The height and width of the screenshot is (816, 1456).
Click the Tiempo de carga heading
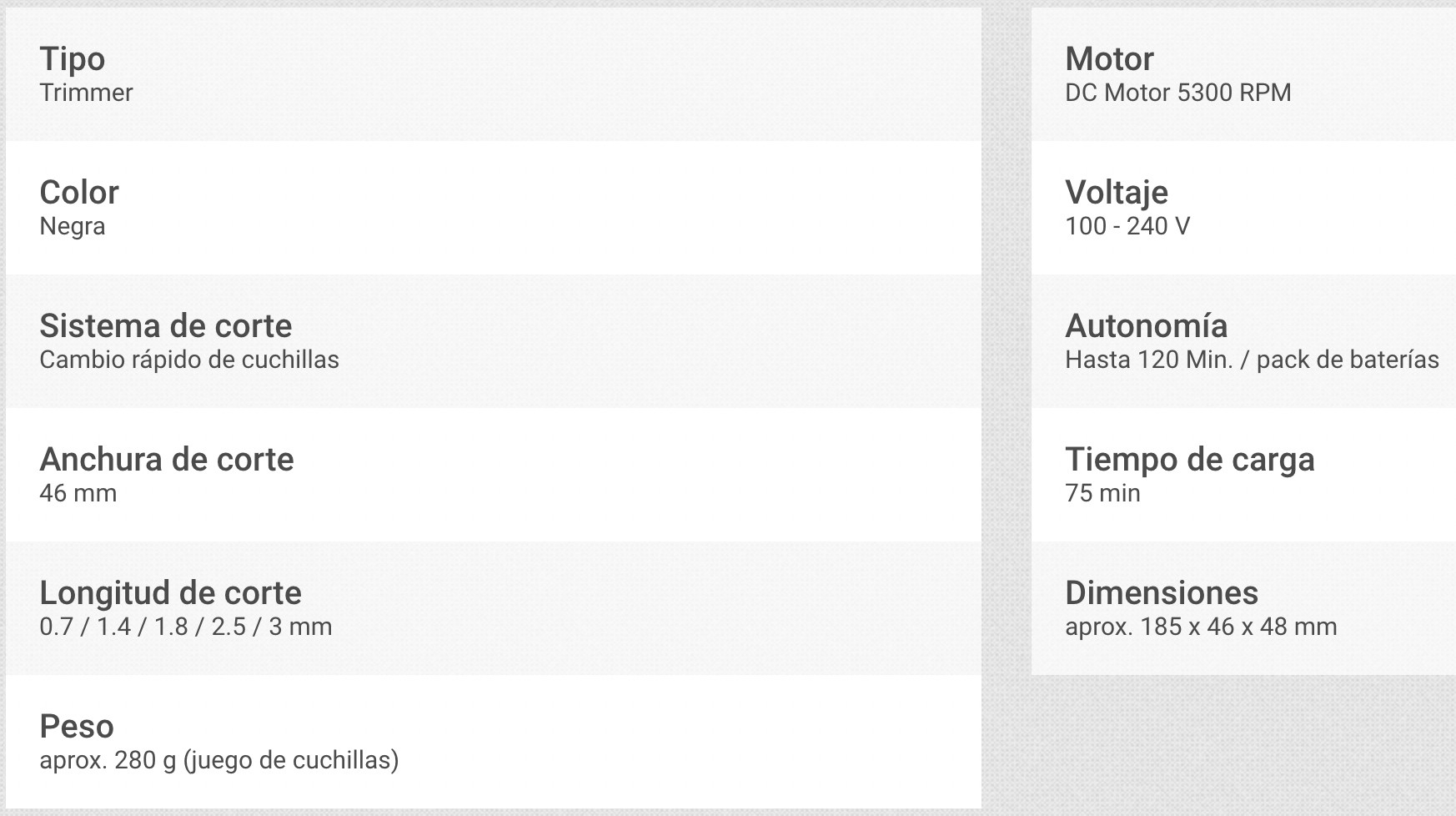(1190, 460)
